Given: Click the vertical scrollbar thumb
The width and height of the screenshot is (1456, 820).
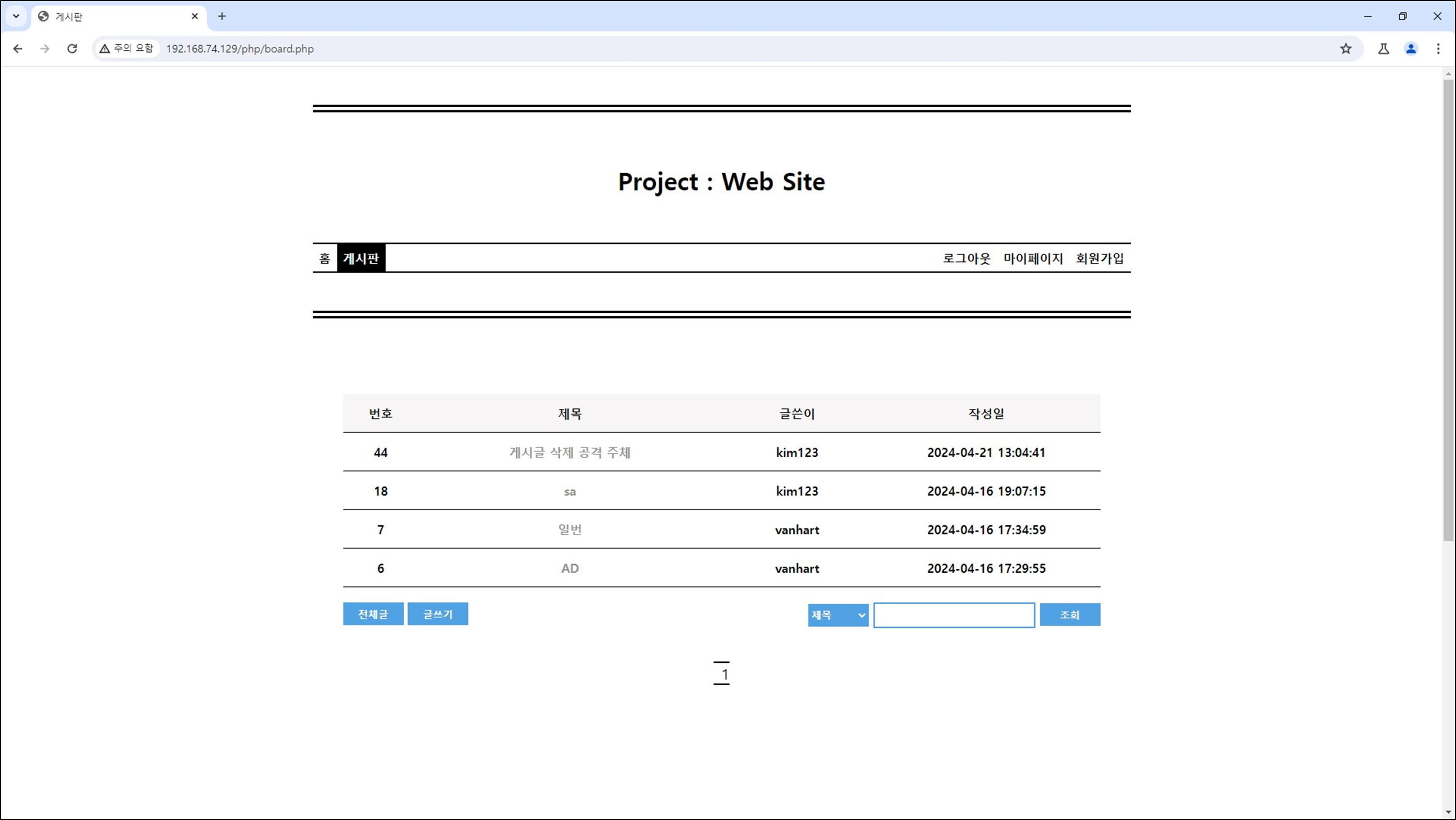Looking at the screenshot, I should pos(1448,310).
